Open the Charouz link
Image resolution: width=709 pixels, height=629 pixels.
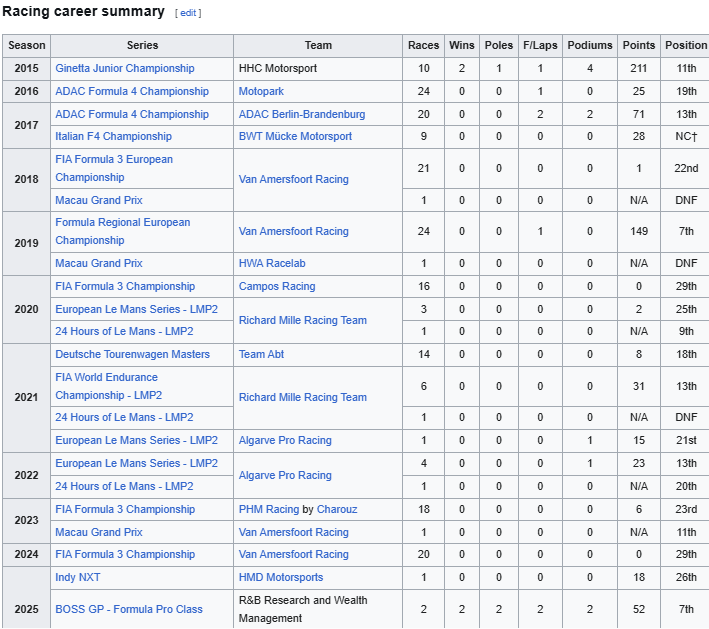tap(337, 510)
